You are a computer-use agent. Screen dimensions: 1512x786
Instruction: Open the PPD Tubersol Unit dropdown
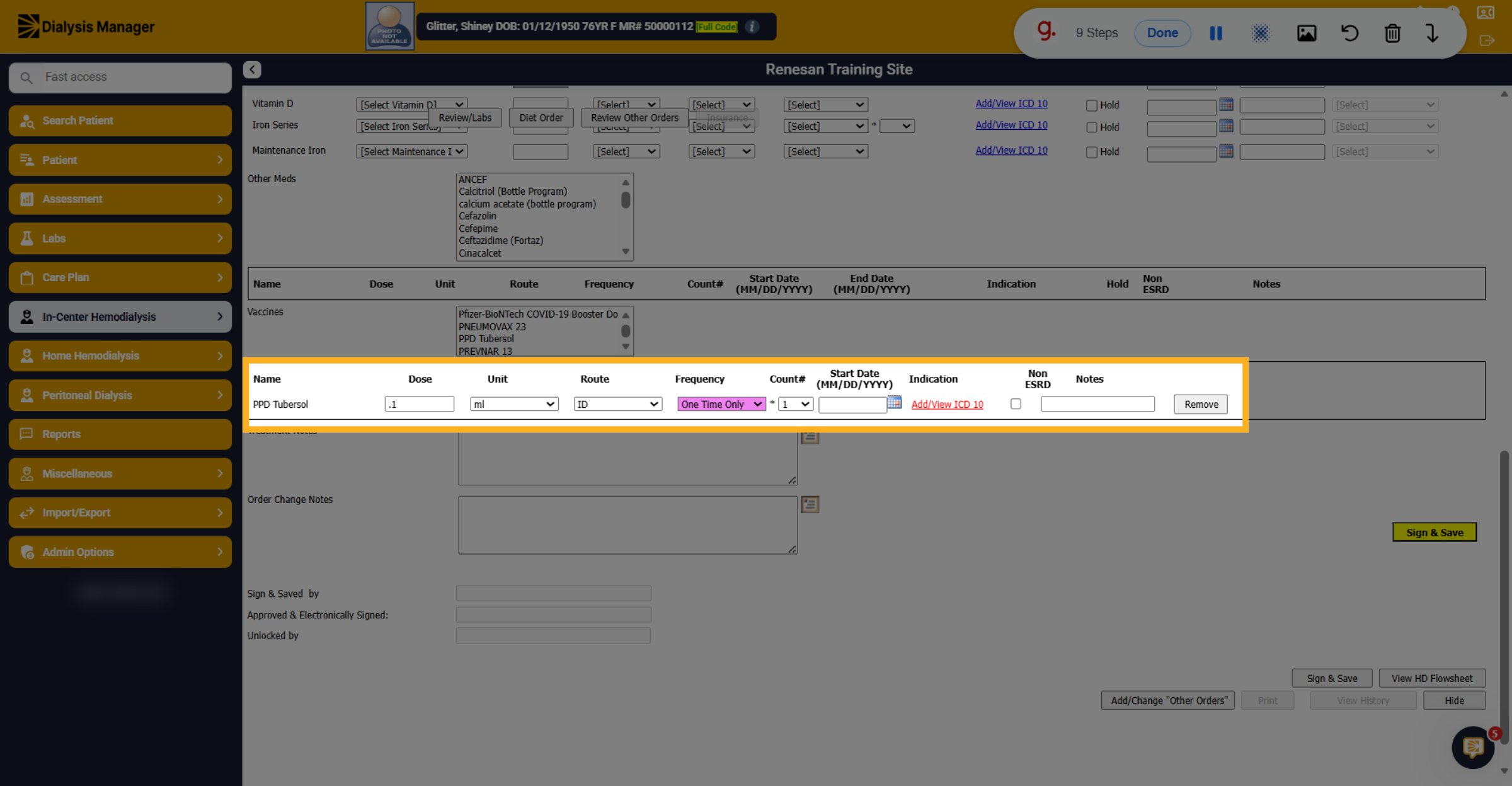(514, 404)
